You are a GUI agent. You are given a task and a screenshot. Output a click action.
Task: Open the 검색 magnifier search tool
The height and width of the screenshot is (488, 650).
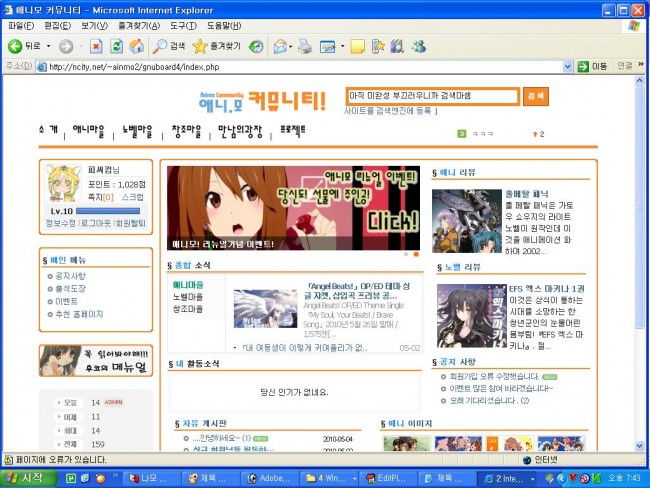(x=170, y=46)
